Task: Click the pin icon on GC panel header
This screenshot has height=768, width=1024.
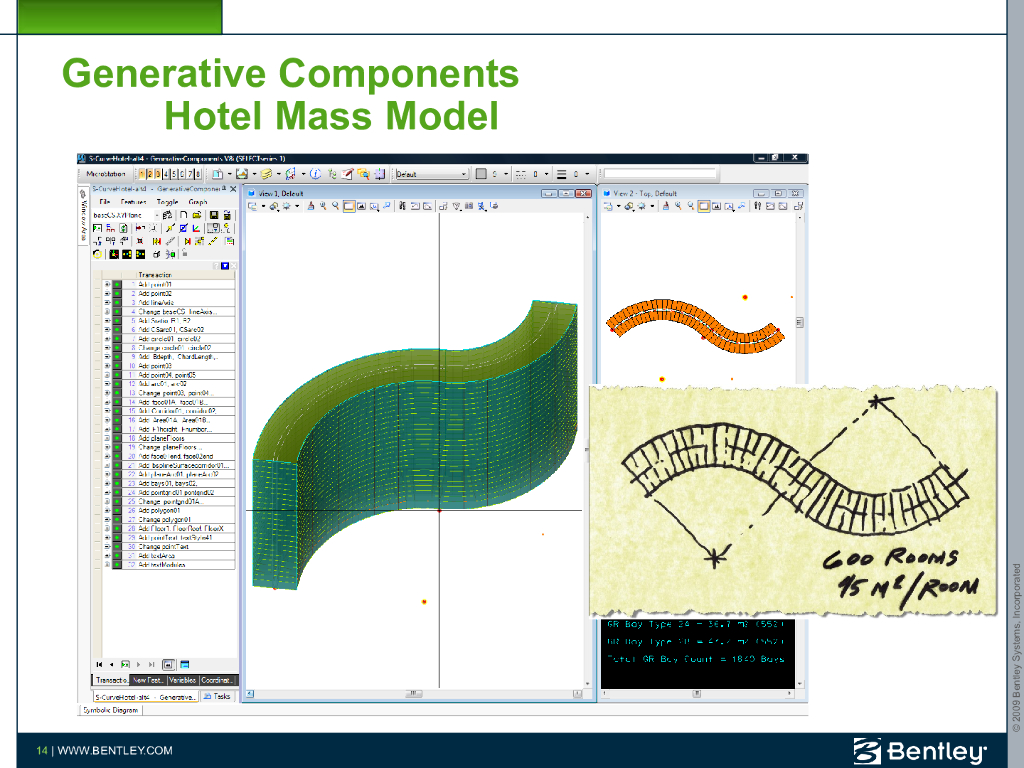Action: [224, 189]
